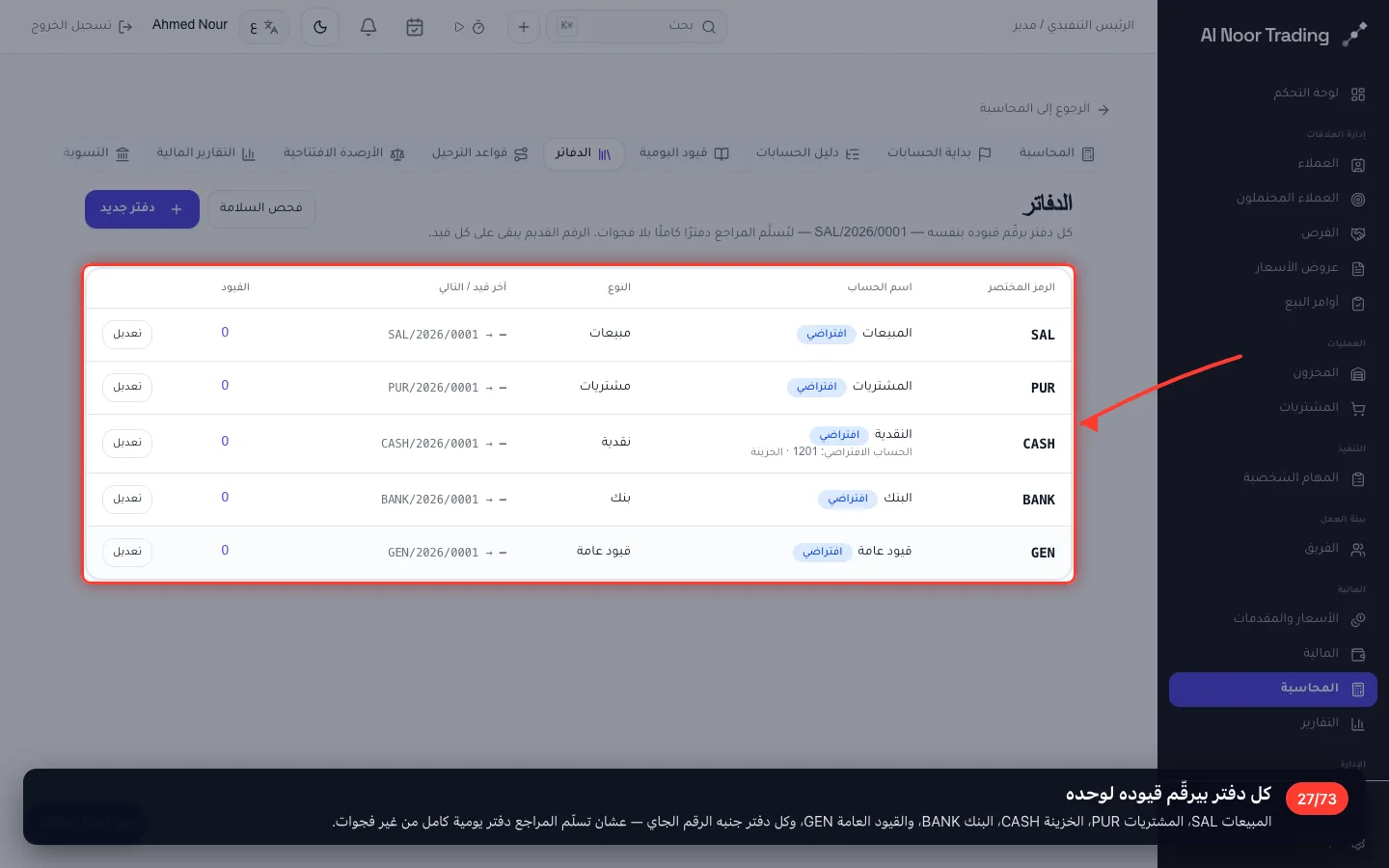1389x868 pixels.
Task: Open calendar icon in top bar
Action: (x=415, y=27)
